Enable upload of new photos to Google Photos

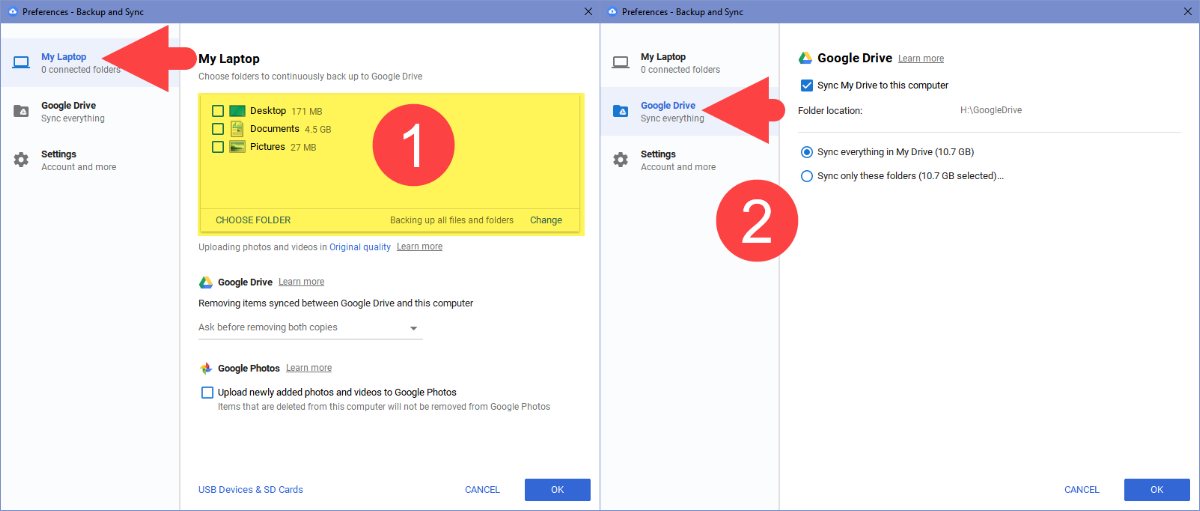pos(207,392)
